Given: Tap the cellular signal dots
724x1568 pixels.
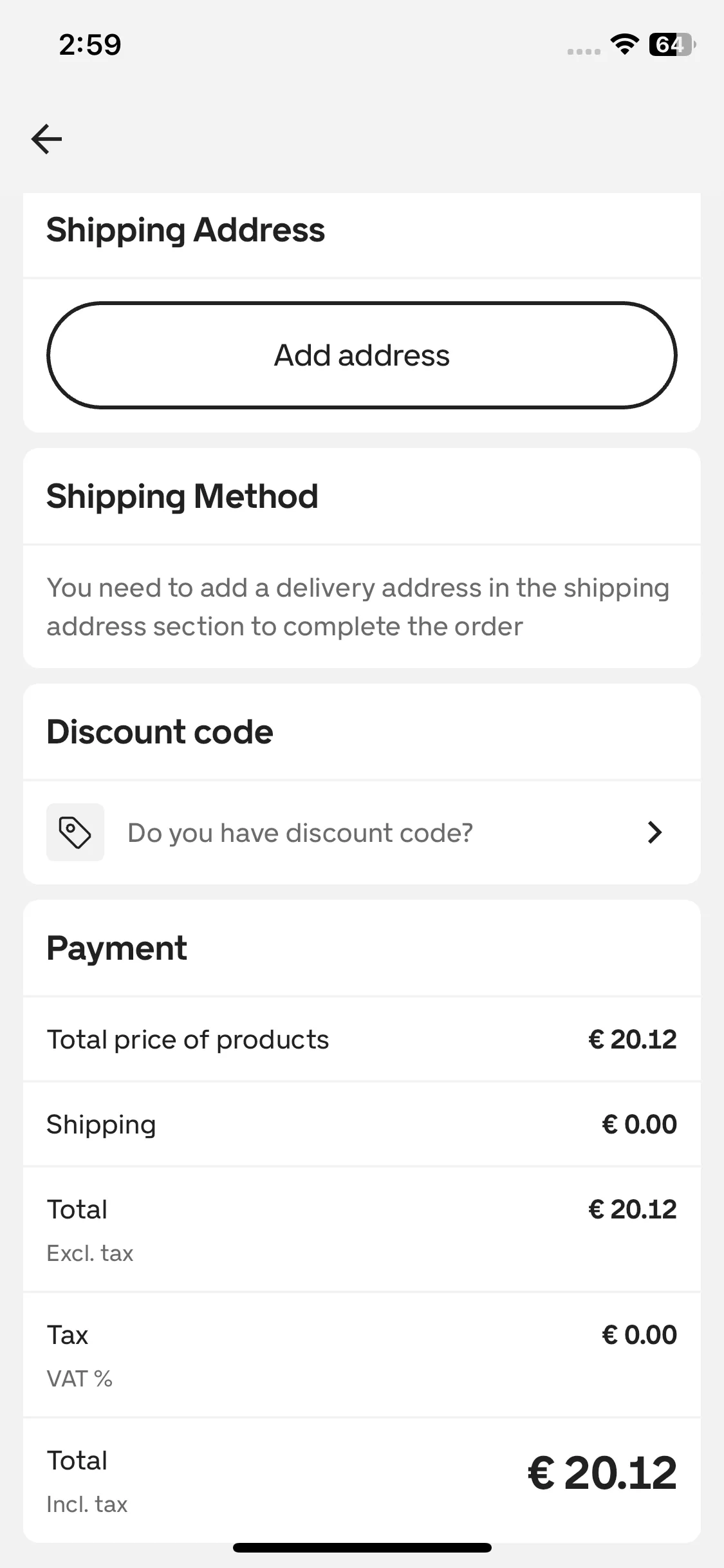Looking at the screenshot, I should pos(584,51).
